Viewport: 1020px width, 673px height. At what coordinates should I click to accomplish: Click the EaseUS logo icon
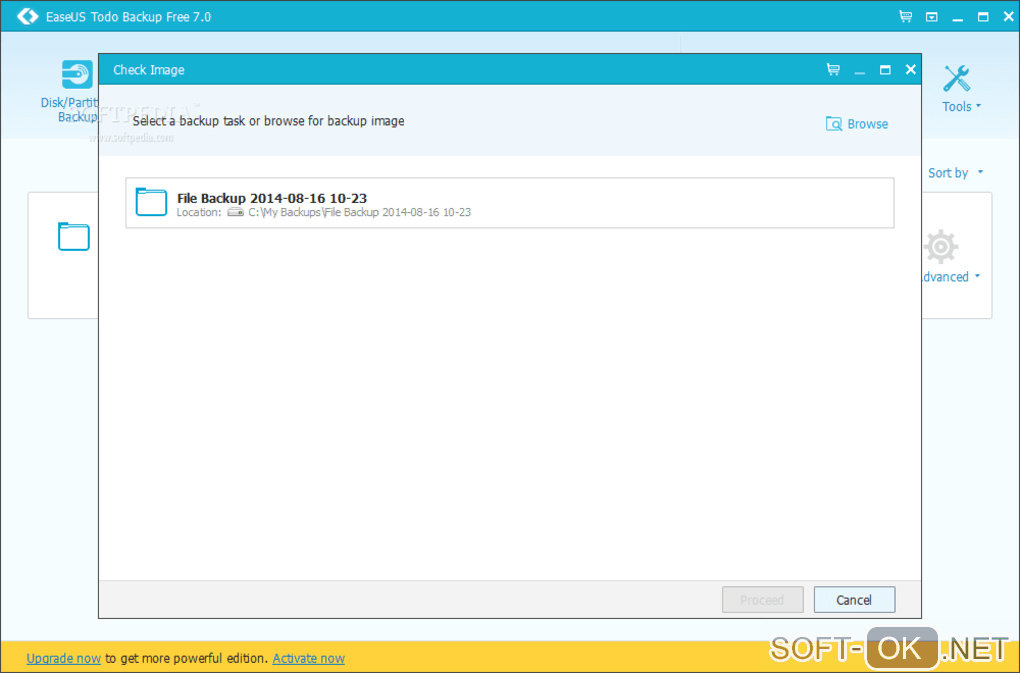[x=27, y=16]
